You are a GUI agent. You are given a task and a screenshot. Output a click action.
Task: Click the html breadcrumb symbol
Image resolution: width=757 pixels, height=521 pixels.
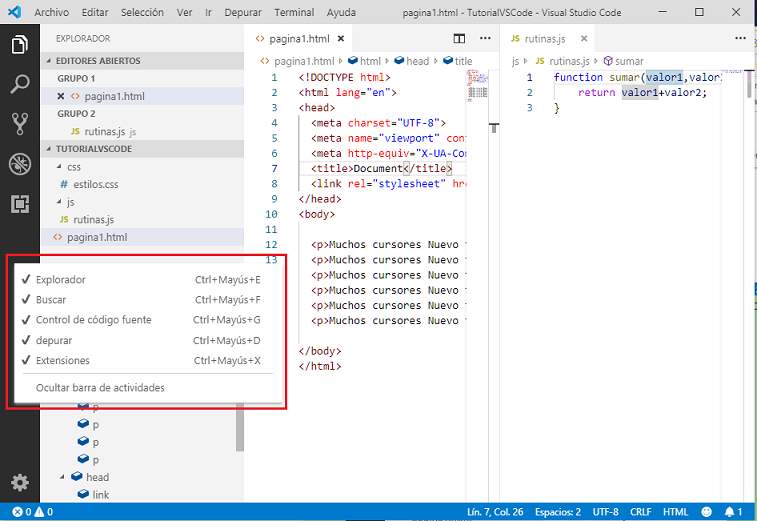click(x=364, y=61)
